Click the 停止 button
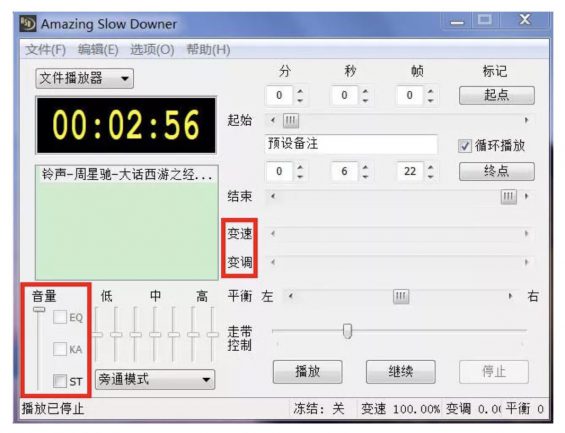Viewport: 565px width, 433px height. (x=494, y=372)
